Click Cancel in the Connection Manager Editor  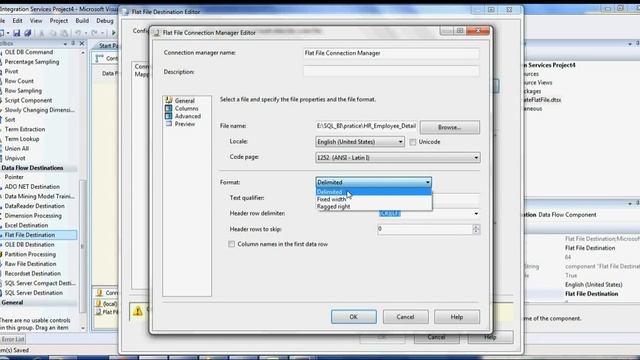[405, 317]
